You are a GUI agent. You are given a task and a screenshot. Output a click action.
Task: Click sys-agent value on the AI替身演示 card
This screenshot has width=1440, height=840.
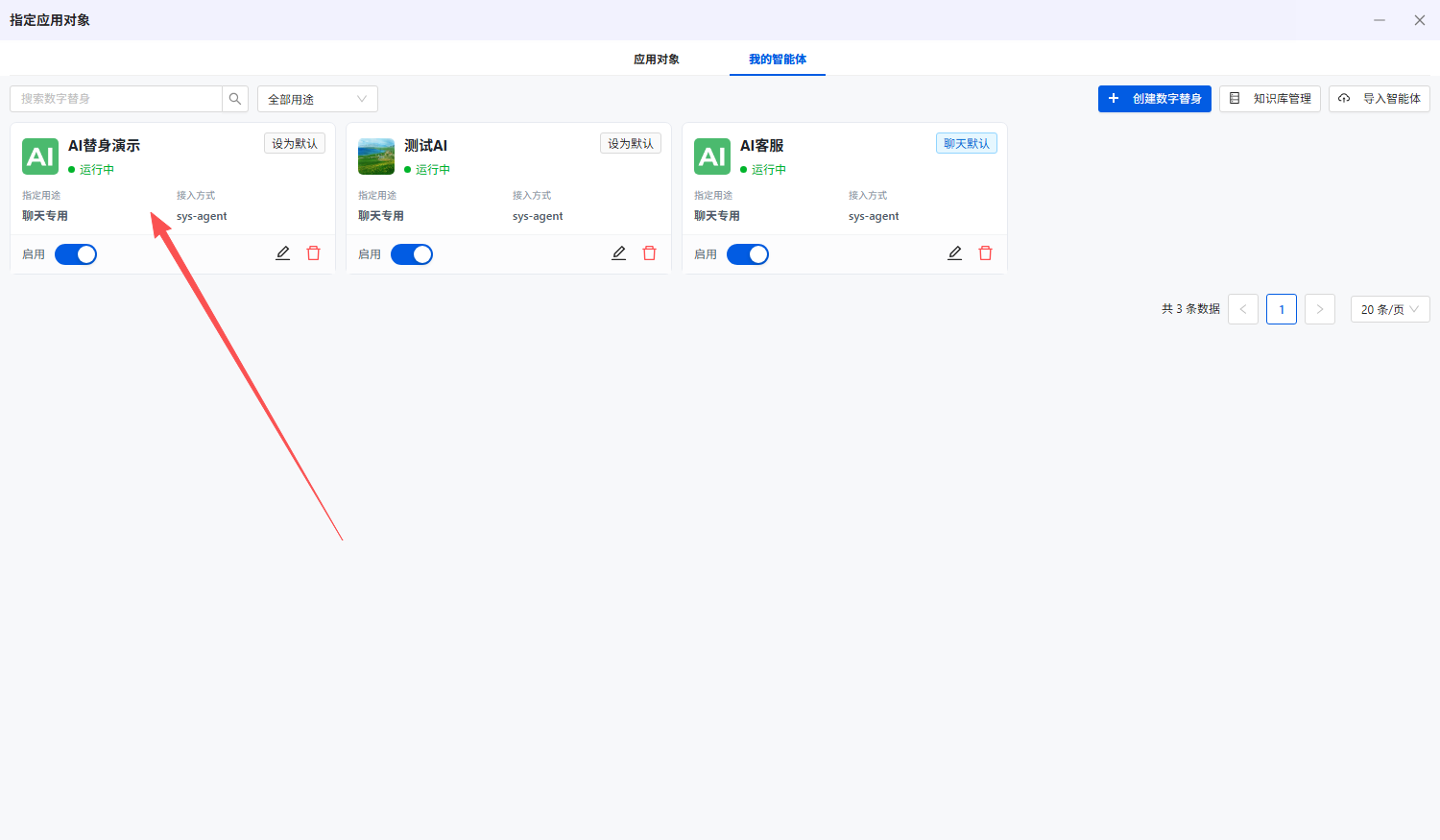tap(202, 216)
